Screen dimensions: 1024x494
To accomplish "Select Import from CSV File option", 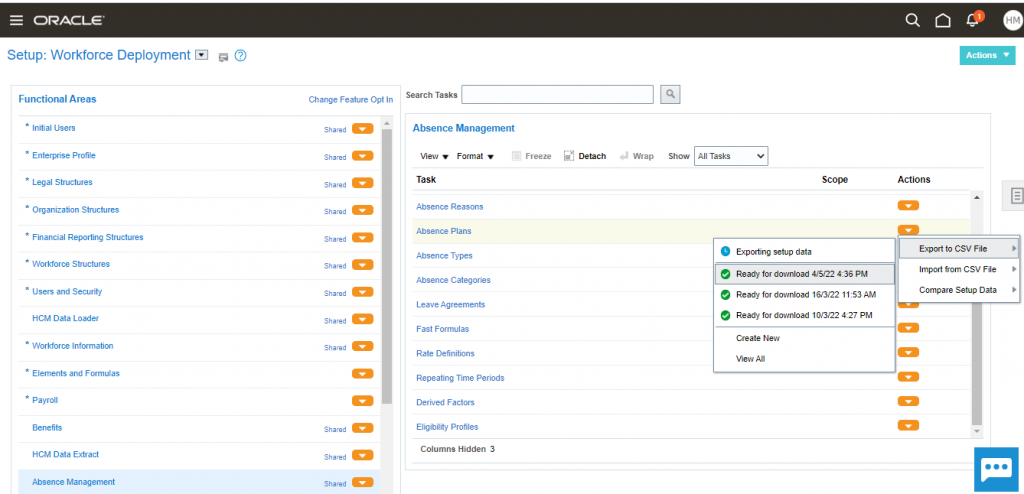I will 957,269.
